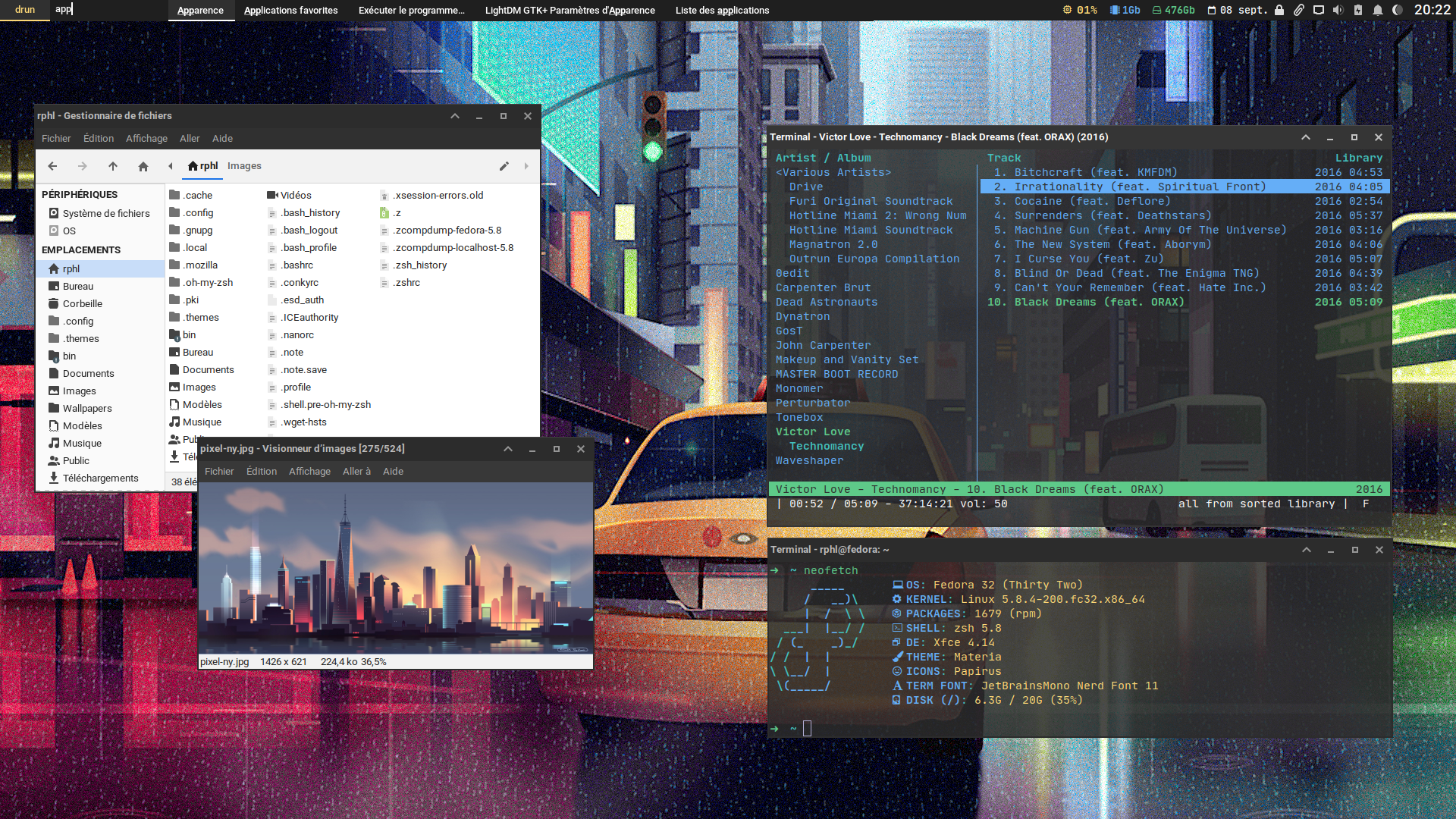Click the volume icon in top panel

pyautogui.click(x=1338, y=10)
